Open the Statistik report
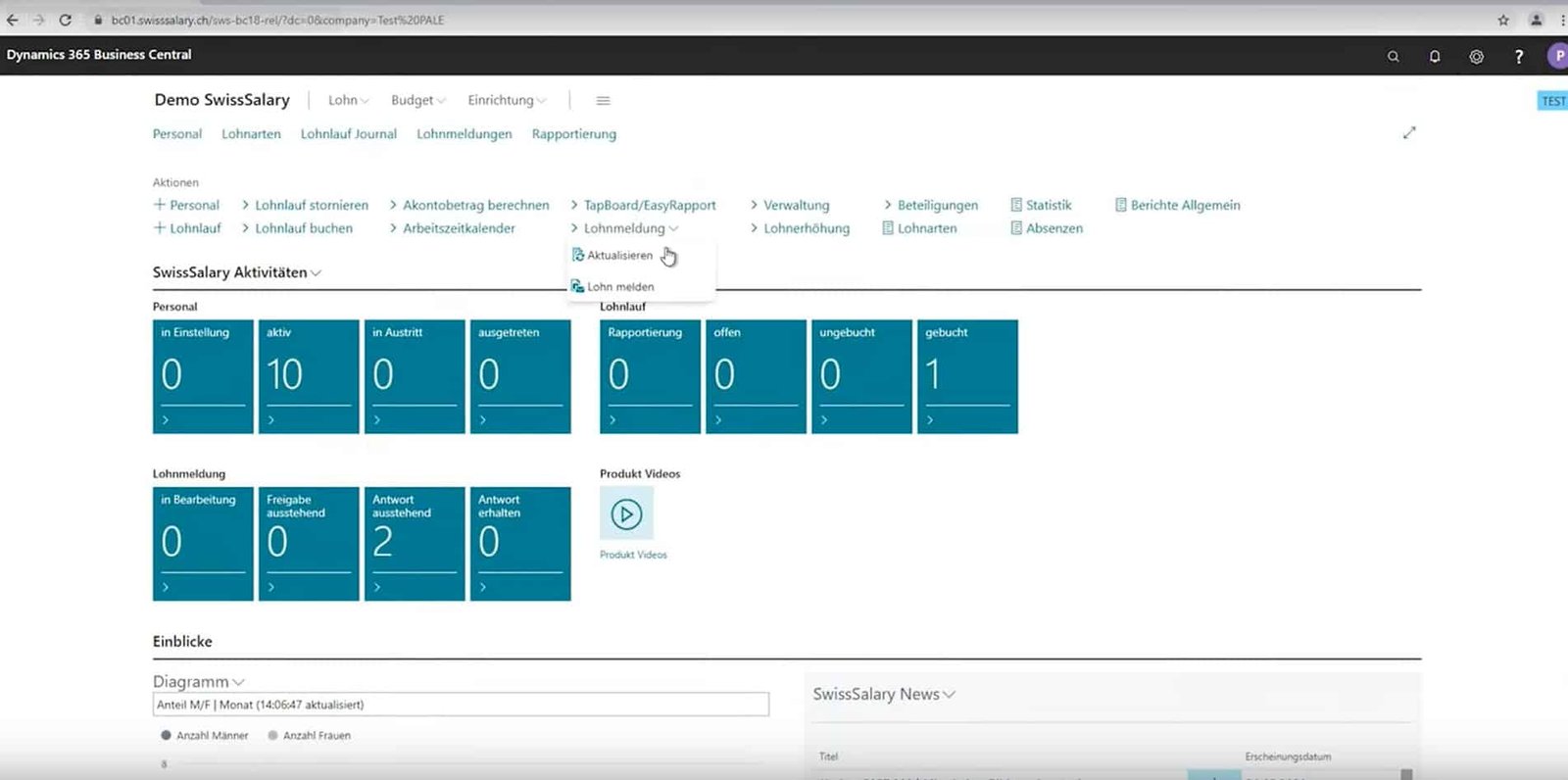 pos(1041,205)
